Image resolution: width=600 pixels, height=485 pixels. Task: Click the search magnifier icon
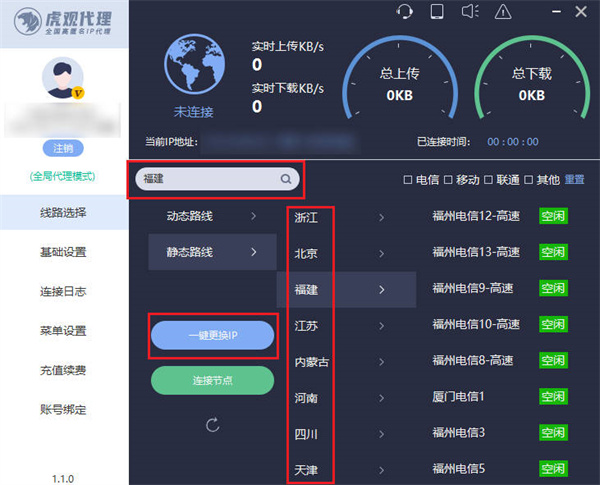pyautogui.click(x=286, y=180)
